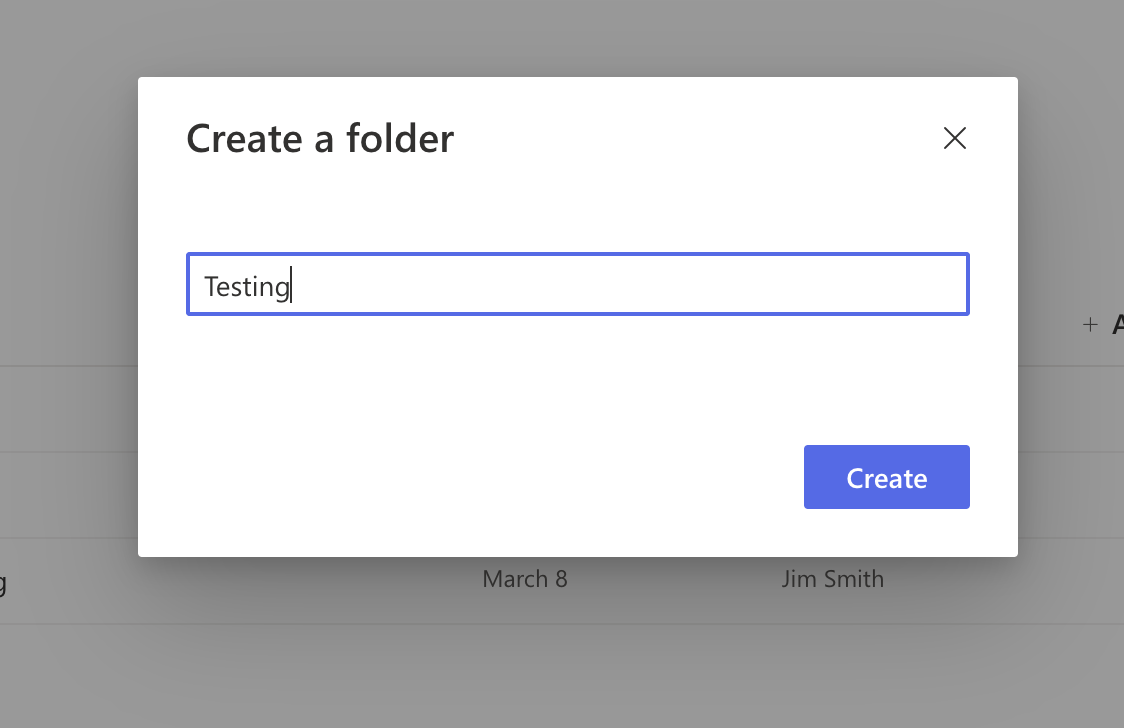This screenshot has height=728, width=1124.
Task: Select the X close glyph in the dialog corner
Action: tap(955, 138)
